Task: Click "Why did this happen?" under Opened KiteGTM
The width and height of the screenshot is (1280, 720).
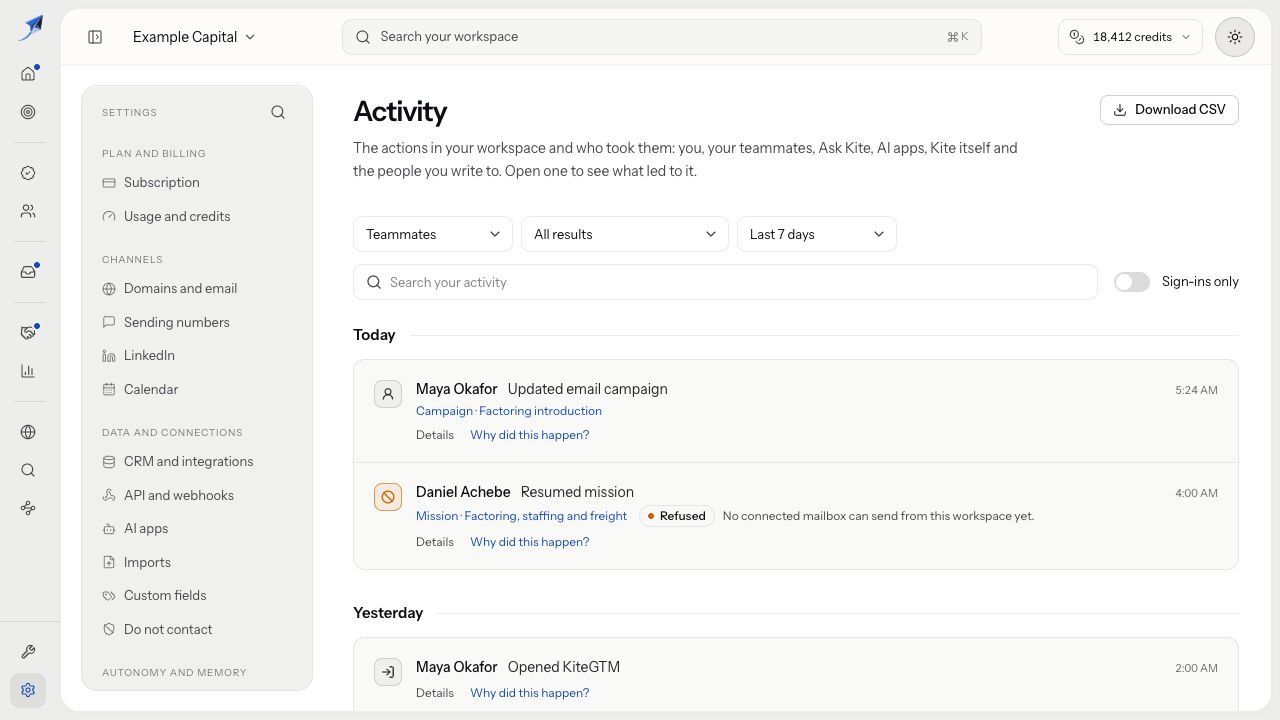Action: (x=530, y=693)
